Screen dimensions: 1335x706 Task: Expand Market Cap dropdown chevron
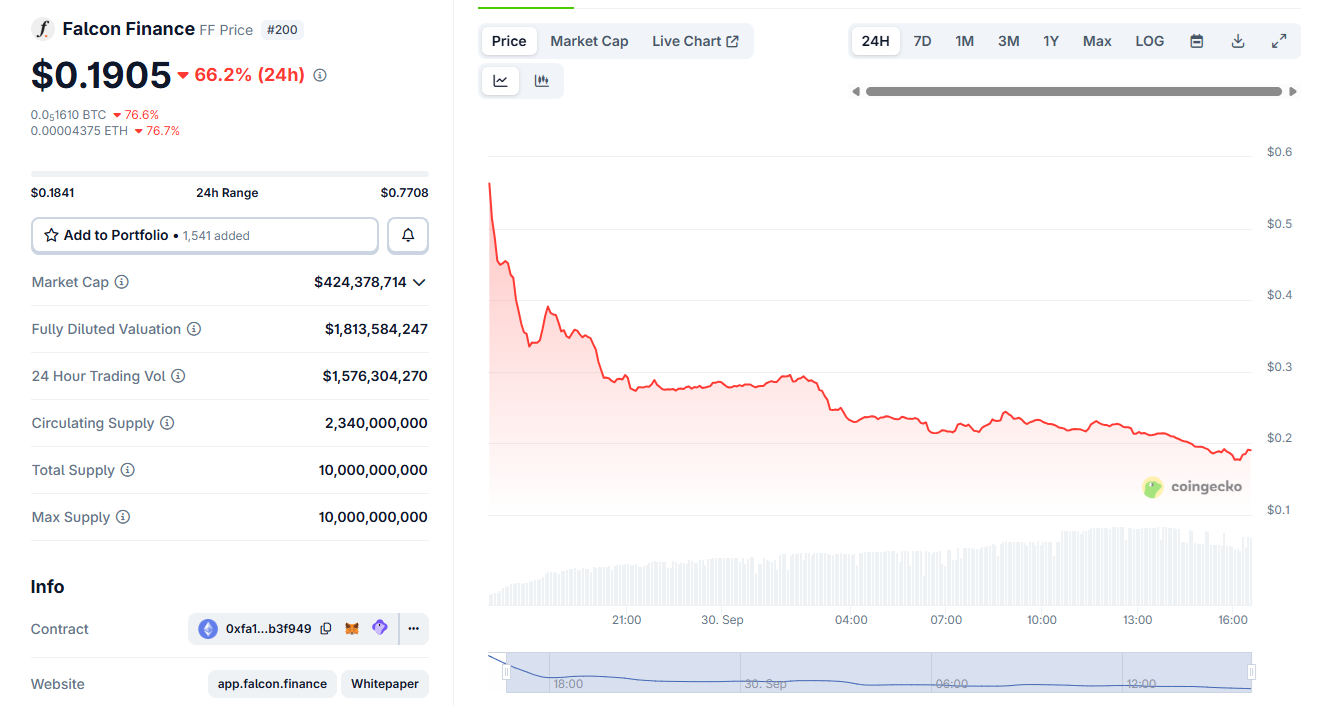(419, 282)
